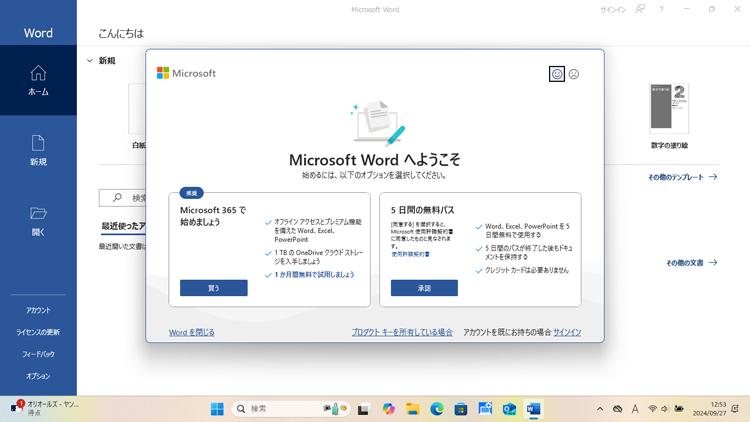Click the frowning face feedback icon
This screenshot has width=750, height=422.
point(574,74)
